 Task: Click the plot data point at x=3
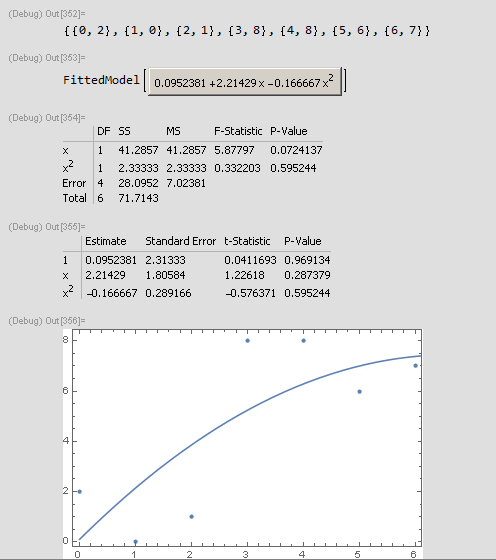pos(247,341)
